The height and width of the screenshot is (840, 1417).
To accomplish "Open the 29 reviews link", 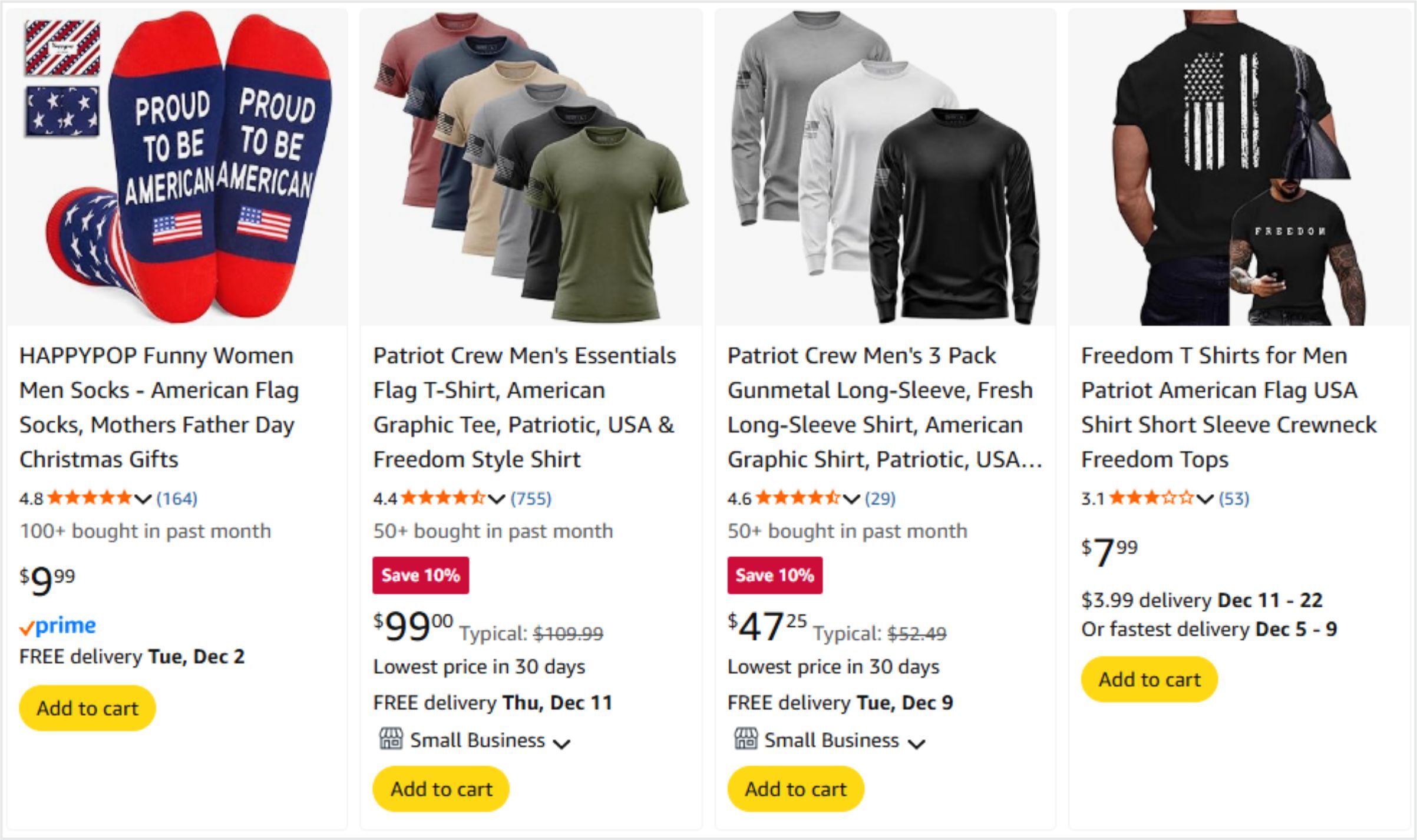I will click(x=880, y=499).
